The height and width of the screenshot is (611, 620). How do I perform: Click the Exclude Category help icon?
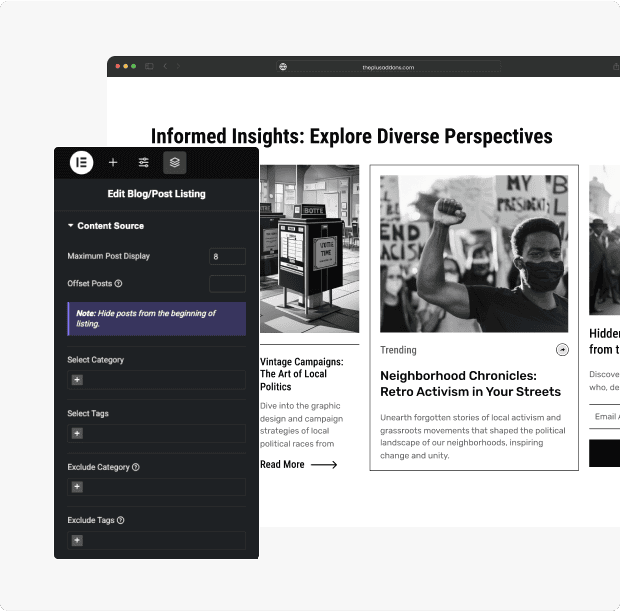[136, 467]
